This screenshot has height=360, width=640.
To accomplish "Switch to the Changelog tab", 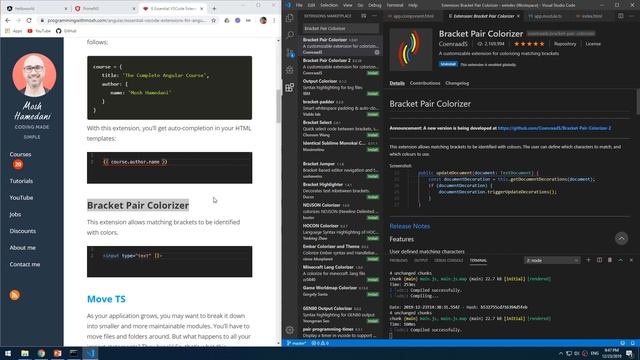I will point(457,83).
